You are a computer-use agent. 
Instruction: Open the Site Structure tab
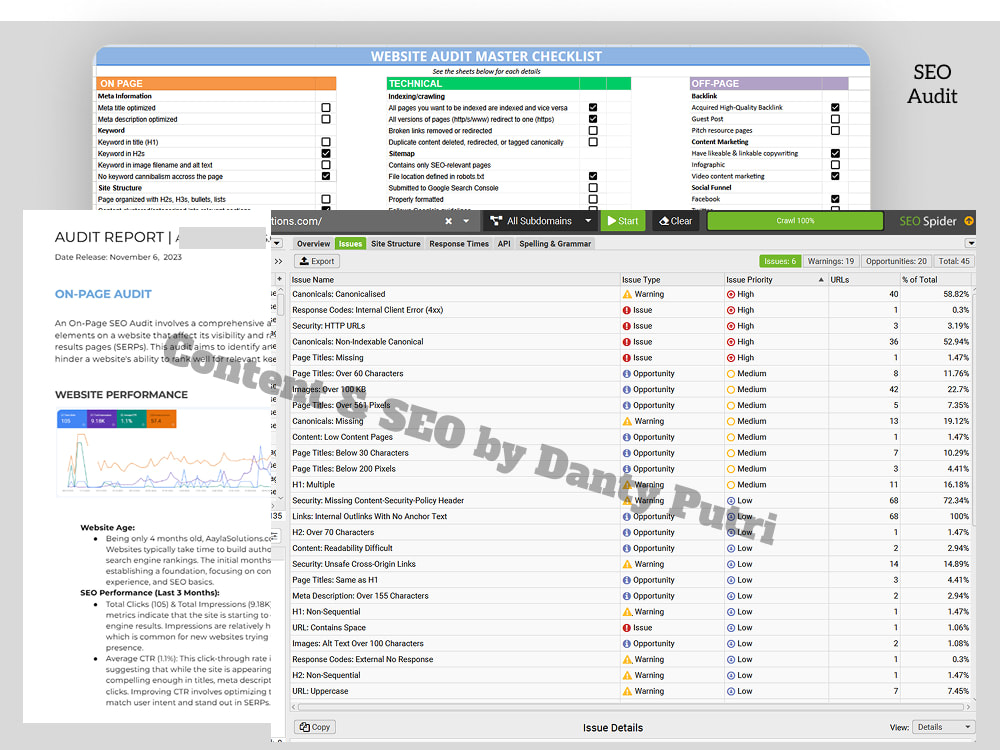[395, 244]
